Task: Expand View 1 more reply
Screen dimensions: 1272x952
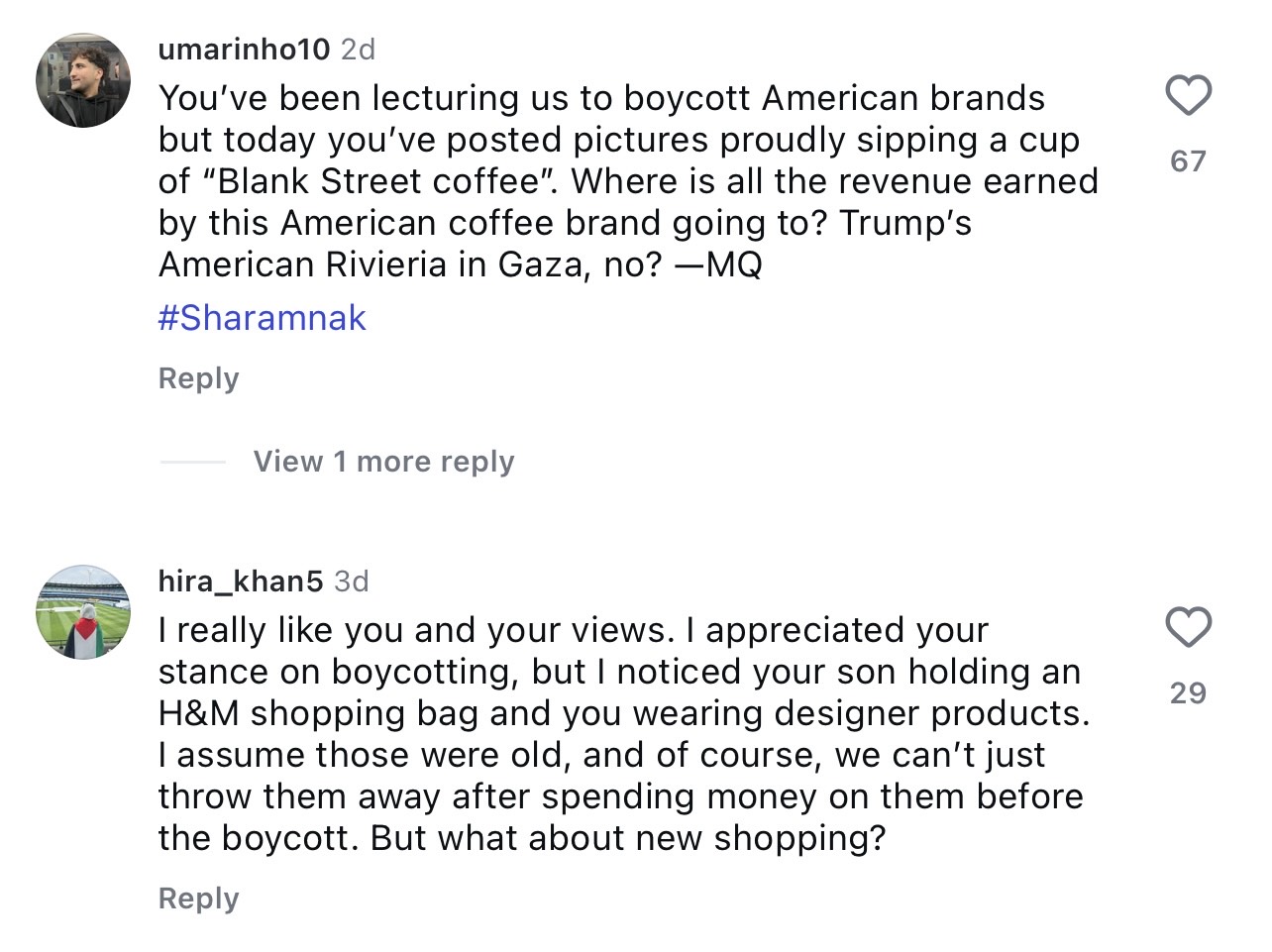Action: (x=383, y=462)
